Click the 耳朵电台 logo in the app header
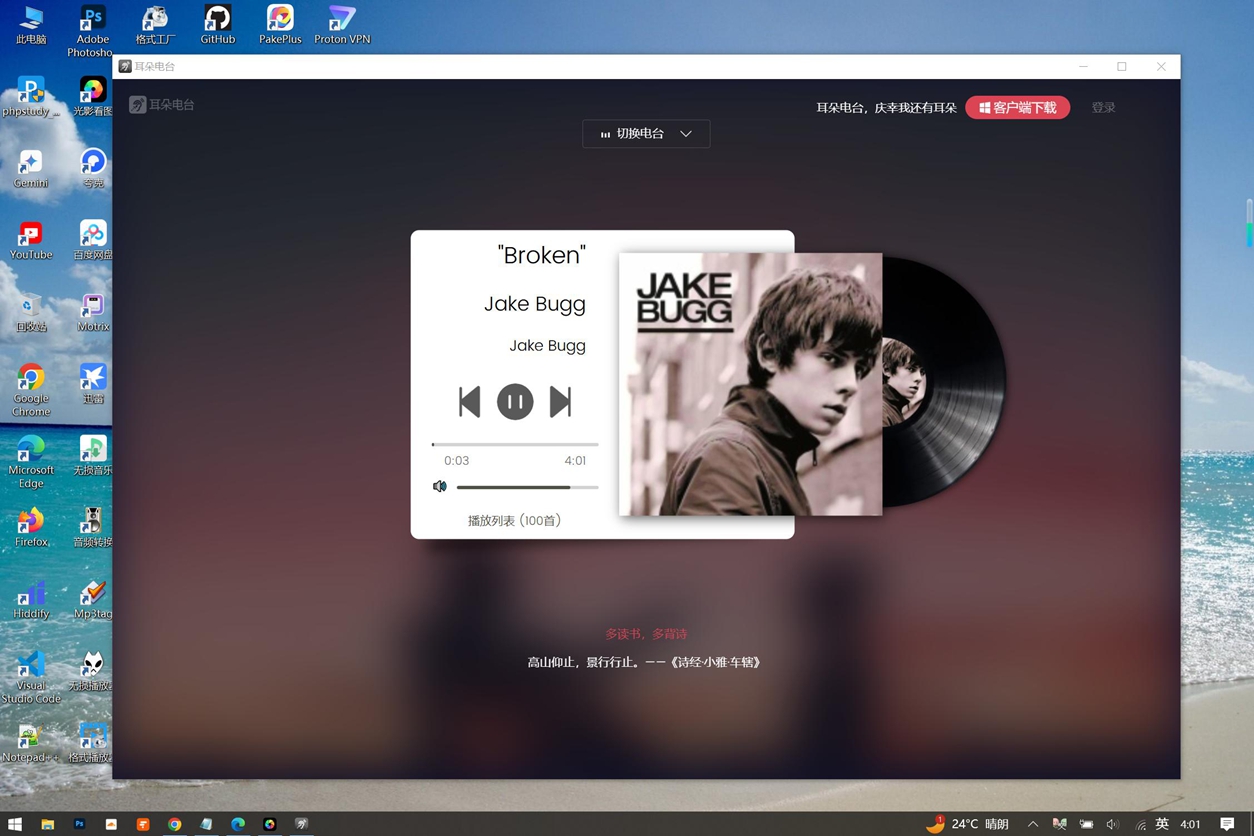The width and height of the screenshot is (1254, 836). click(x=162, y=104)
